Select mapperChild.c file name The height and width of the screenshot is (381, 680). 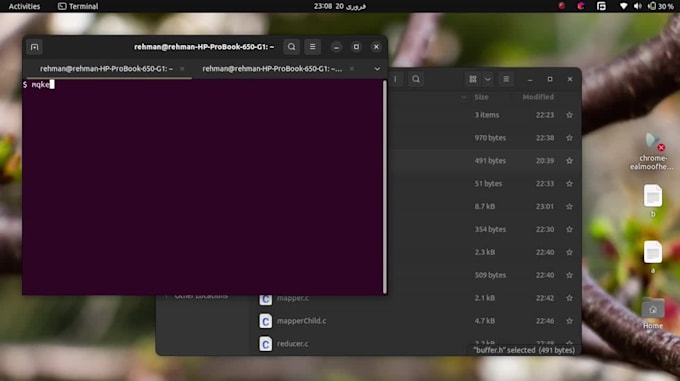coord(301,321)
